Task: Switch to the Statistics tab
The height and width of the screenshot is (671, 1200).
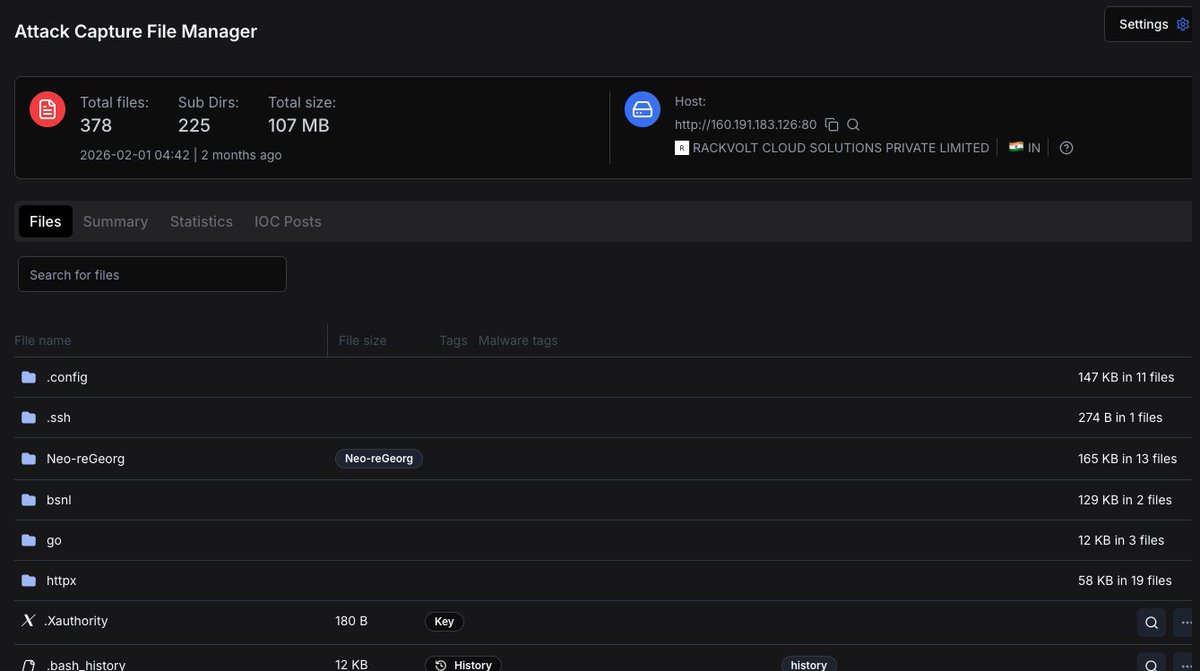Action: [x=201, y=221]
